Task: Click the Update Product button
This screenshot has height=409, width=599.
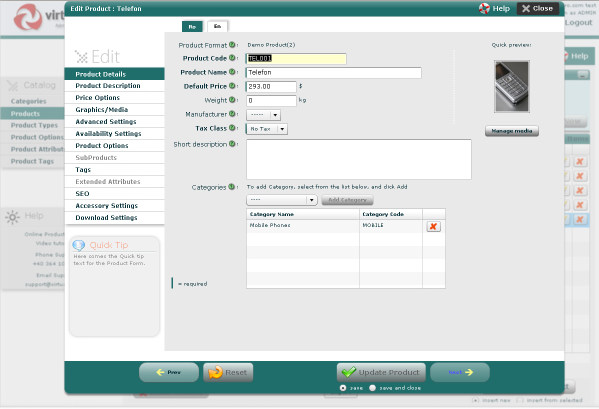Action: click(381, 372)
